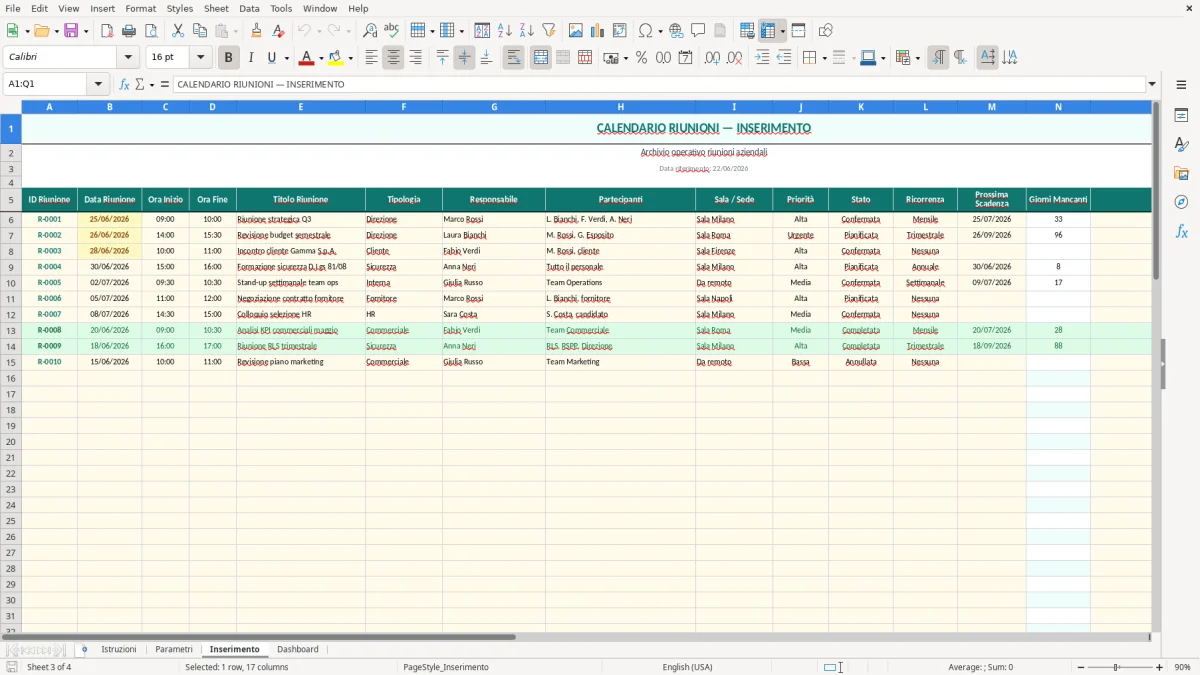Open the Function Wizard
Image resolution: width=1200 pixels, height=675 pixels.
point(124,84)
